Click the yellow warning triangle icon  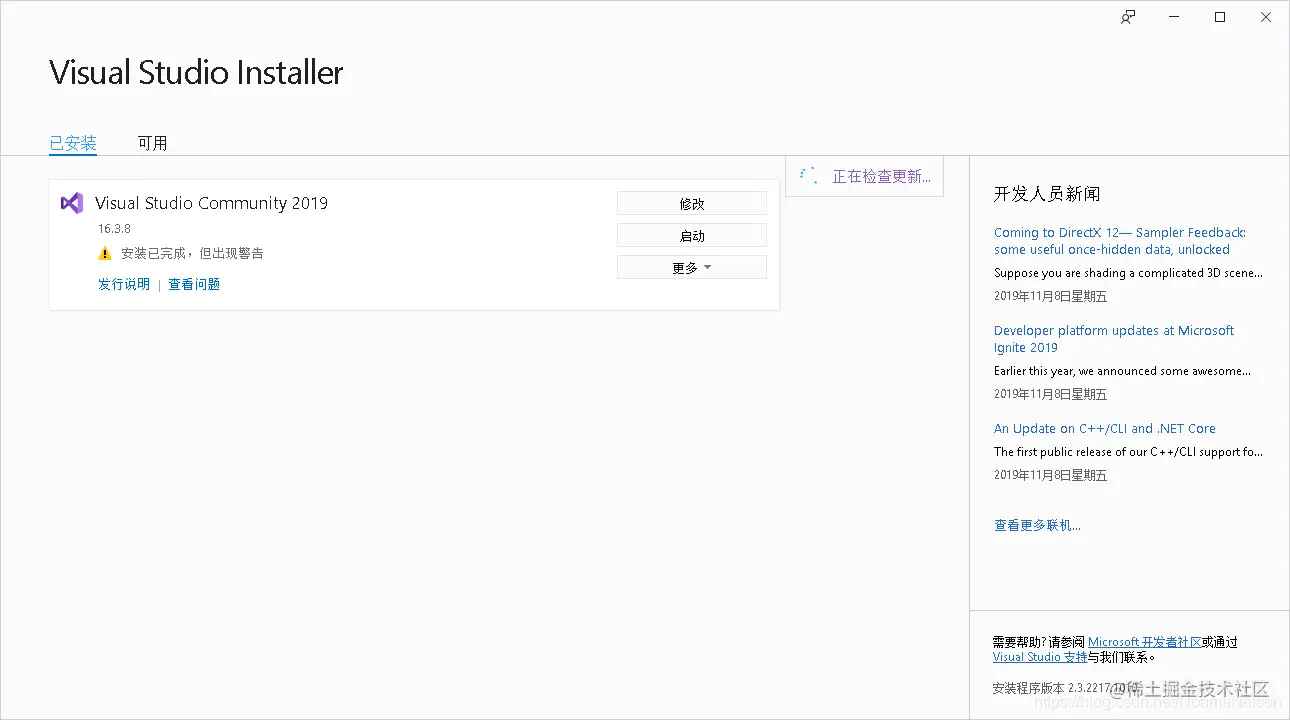[104, 253]
